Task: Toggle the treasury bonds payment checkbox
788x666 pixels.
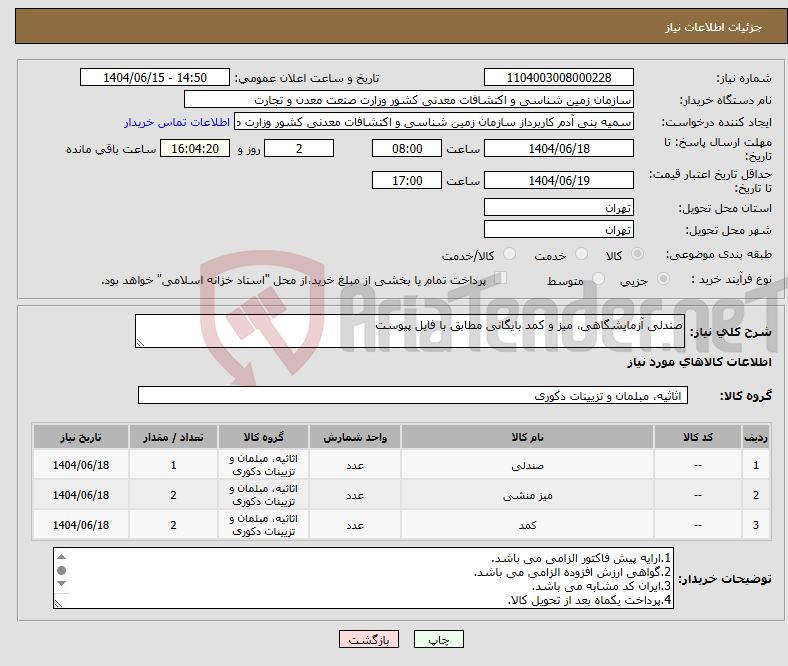Action: pos(502,279)
